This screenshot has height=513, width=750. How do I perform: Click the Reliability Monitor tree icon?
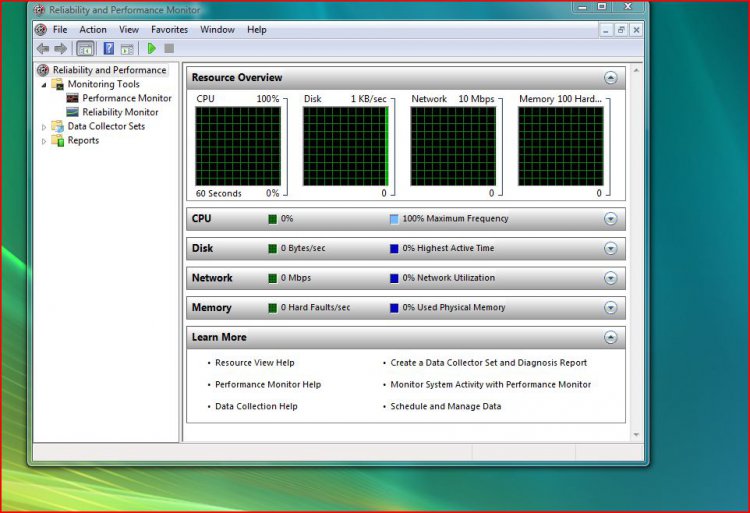[x=72, y=112]
